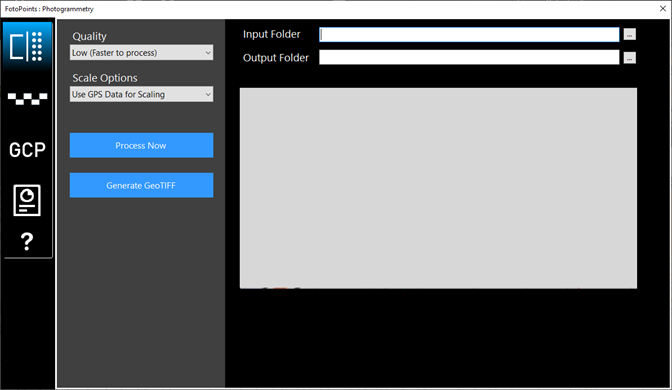This screenshot has width=672, height=390.
Task: Click the Input Folder label
Action: 272,34
